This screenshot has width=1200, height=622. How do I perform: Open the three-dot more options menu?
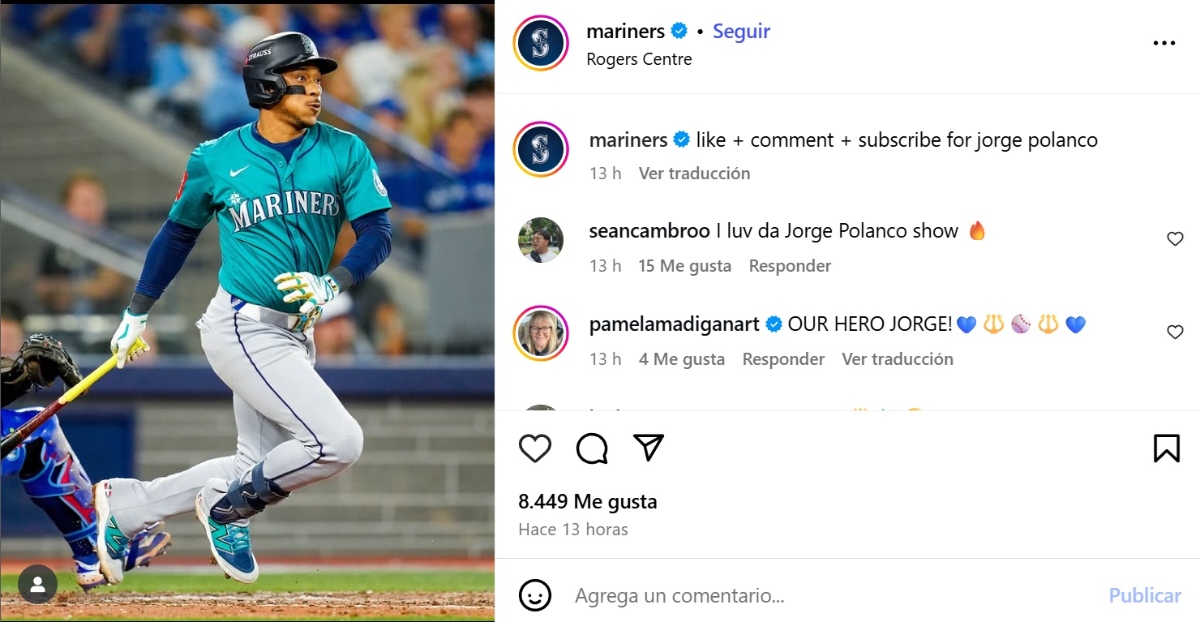(1164, 43)
